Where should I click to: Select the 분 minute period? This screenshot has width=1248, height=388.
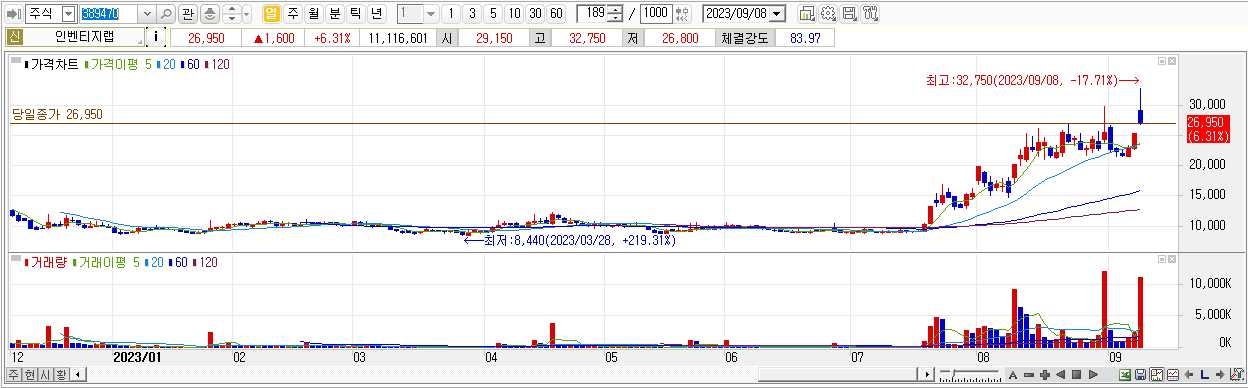(x=334, y=14)
